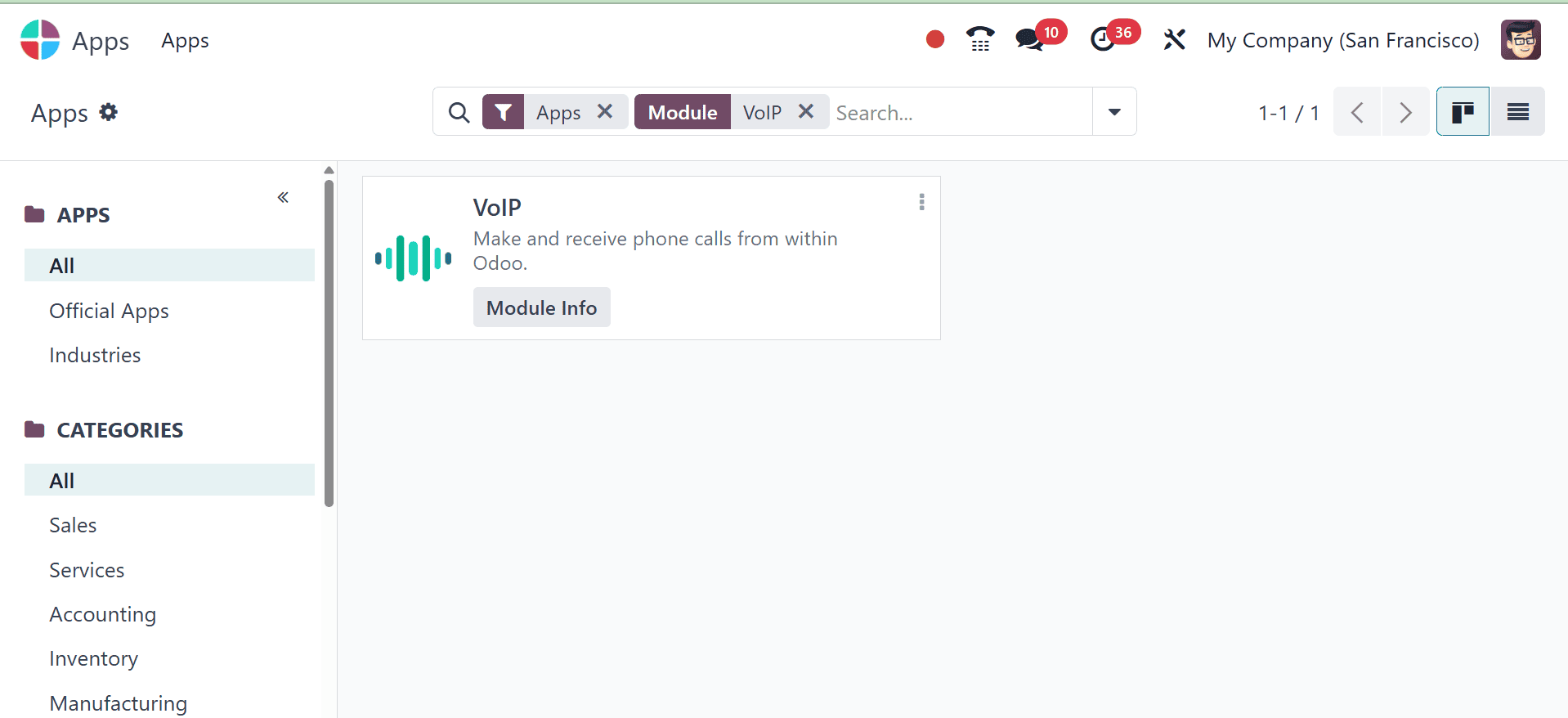This screenshot has height=718, width=1568.
Task: Expand the search options dropdown arrow
Action: coord(1114,112)
